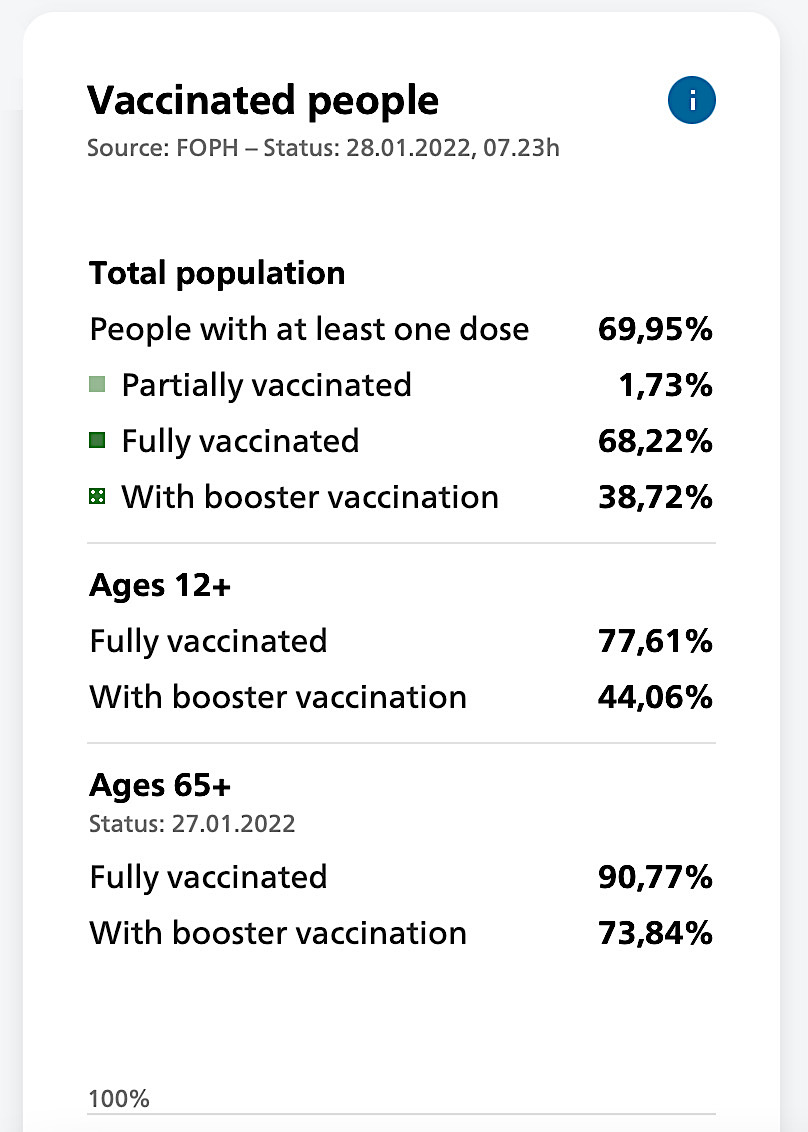The image size is (808, 1132).
Task: Click the 68,22% fully vaccinated value
Action: (x=655, y=441)
